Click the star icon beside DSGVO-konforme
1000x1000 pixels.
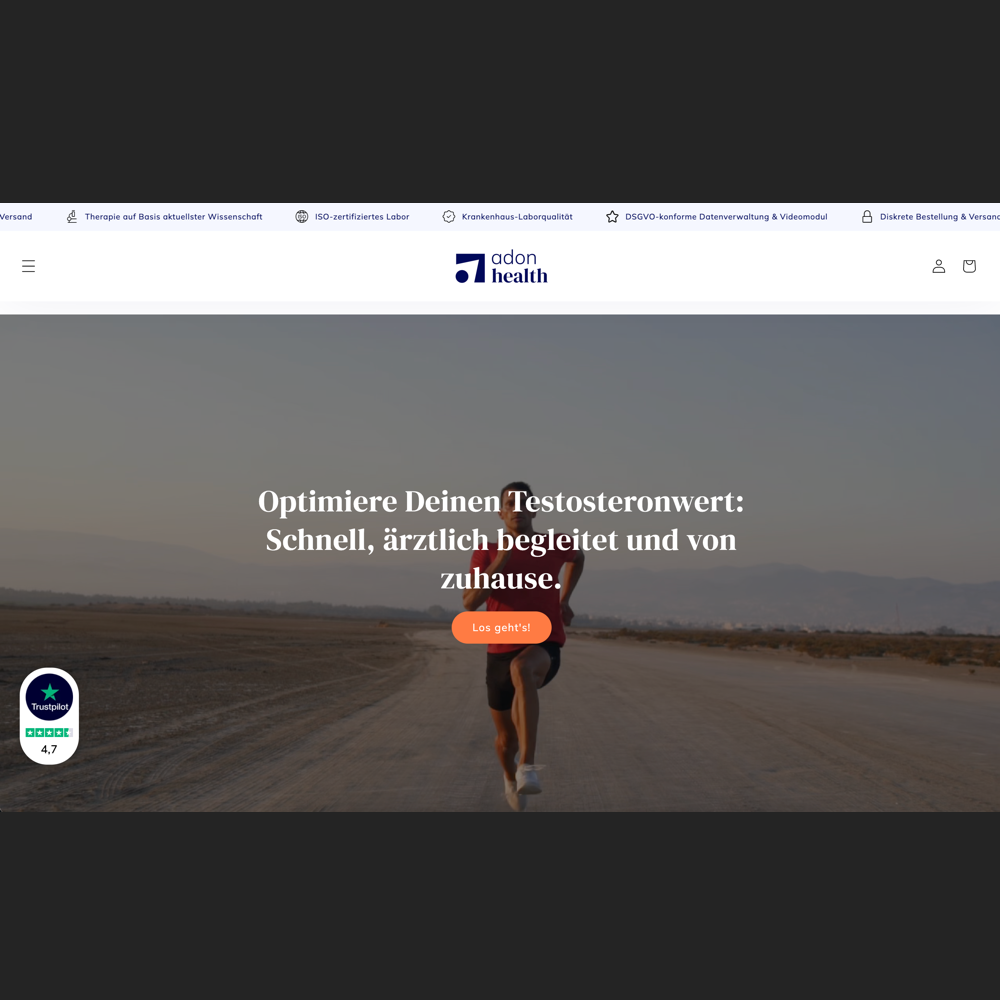(x=612, y=217)
